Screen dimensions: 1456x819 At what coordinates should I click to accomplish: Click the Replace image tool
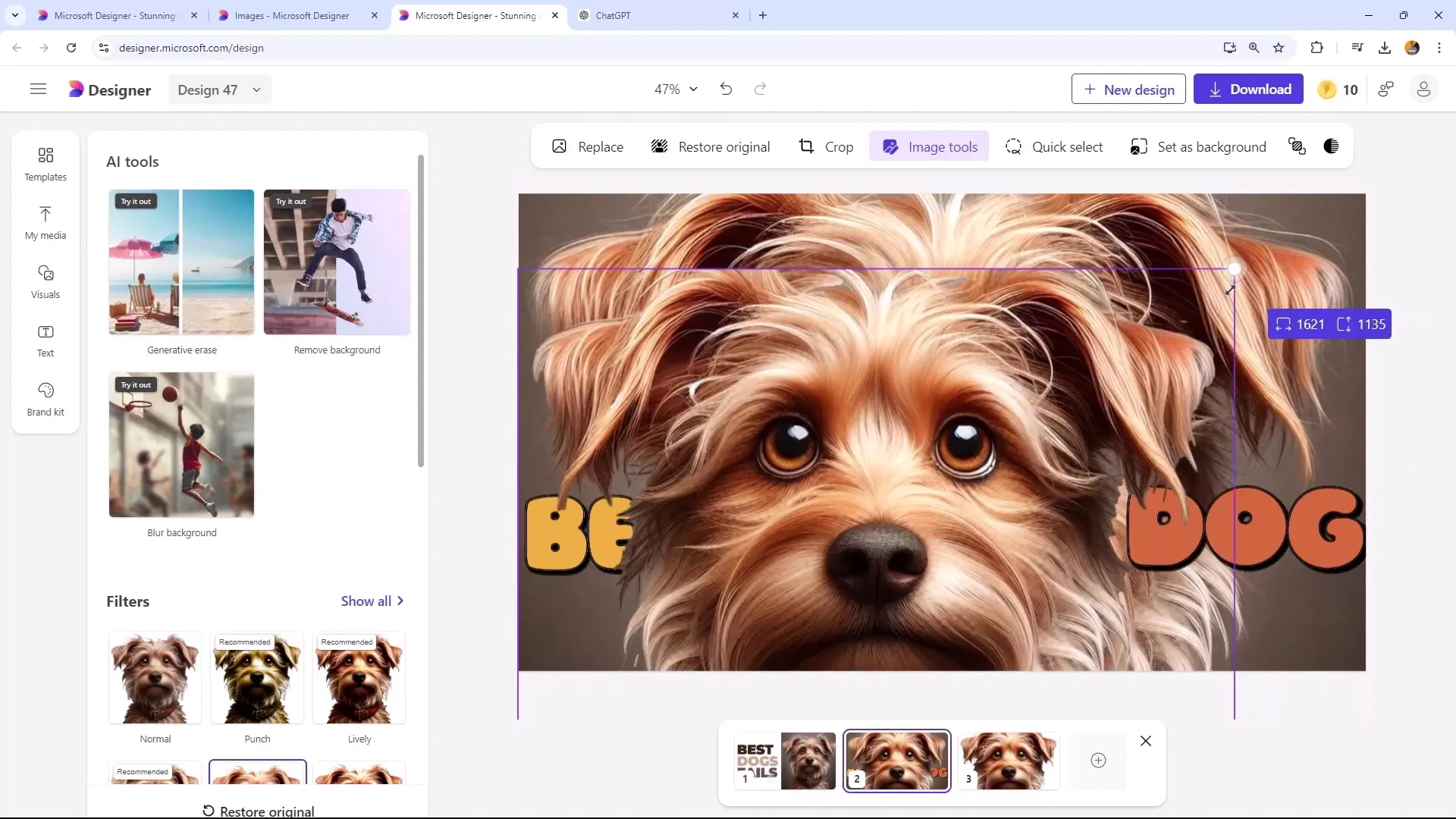588,146
